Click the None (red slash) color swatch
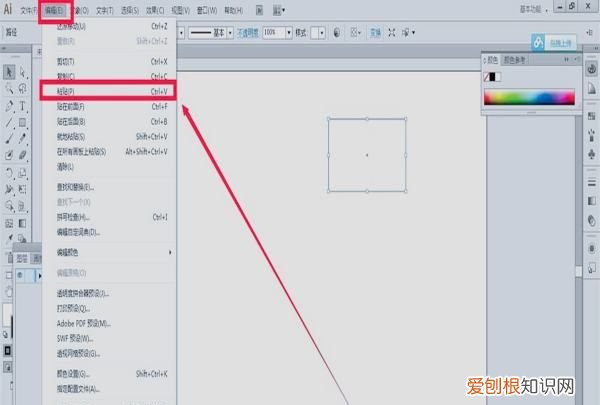This screenshot has height=405, width=600. coord(488,76)
